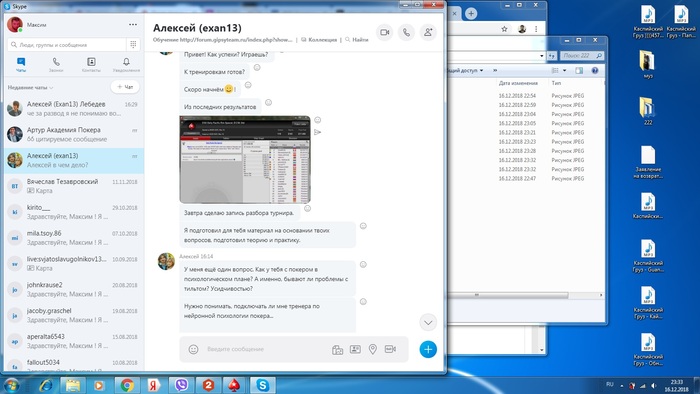Click the Введите сообщение input field
This screenshot has width=700, height=394.
[266, 349]
